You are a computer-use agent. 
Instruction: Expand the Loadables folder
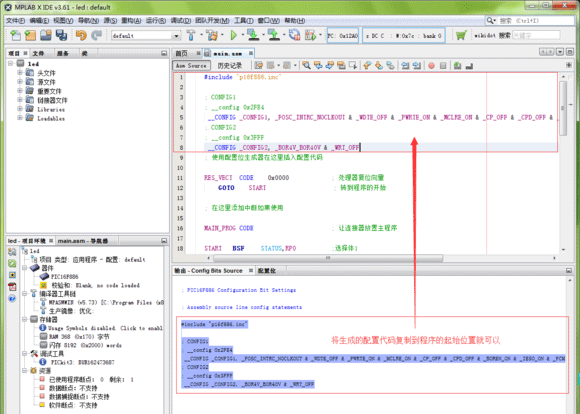point(20,118)
